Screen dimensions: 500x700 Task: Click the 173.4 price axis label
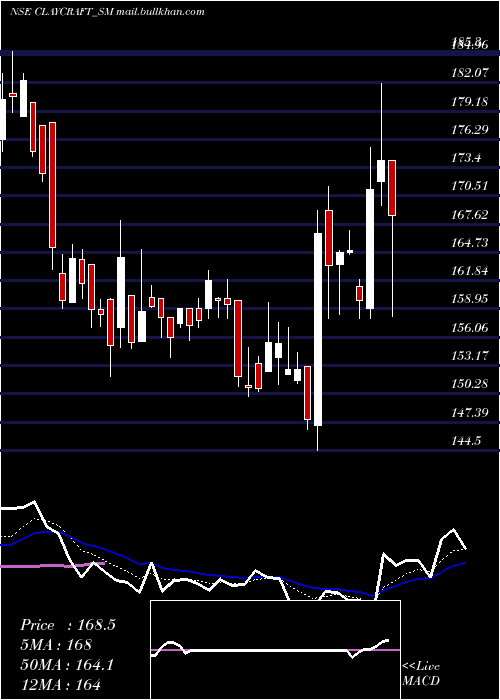[467, 158]
